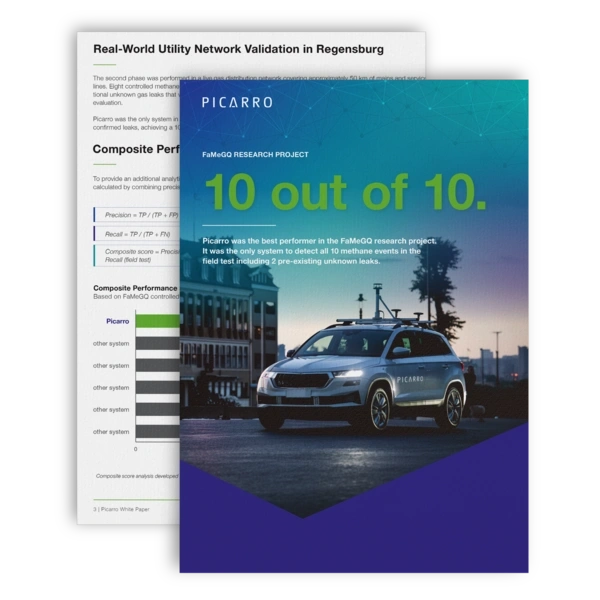This screenshot has height=600, width=600.
Task: Click the PICARRO lettering on the car door
Action: pyautogui.click(x=410, y=379)
